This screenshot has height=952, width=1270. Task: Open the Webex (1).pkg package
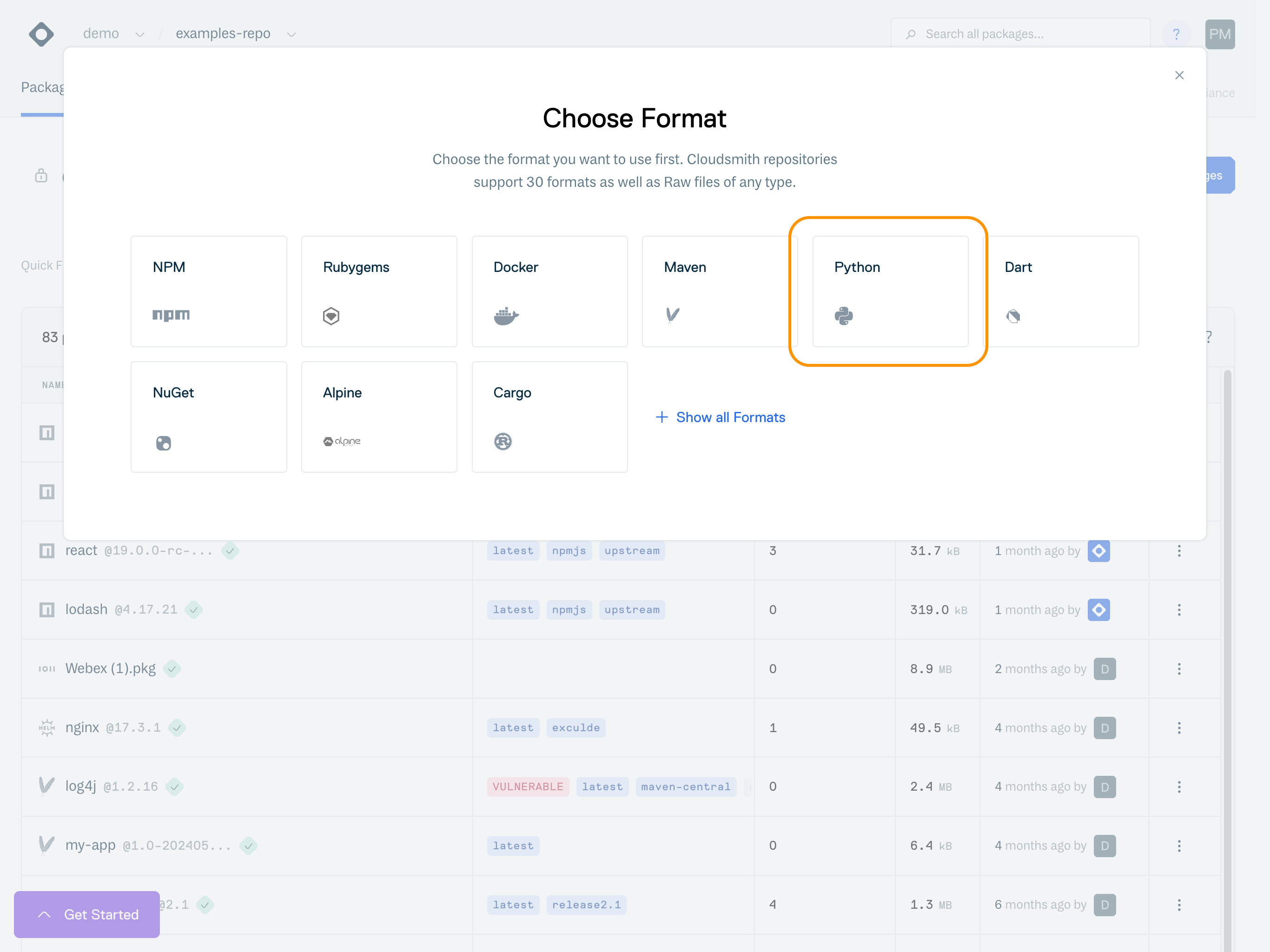pyautogui.click(x=110, y=668)
